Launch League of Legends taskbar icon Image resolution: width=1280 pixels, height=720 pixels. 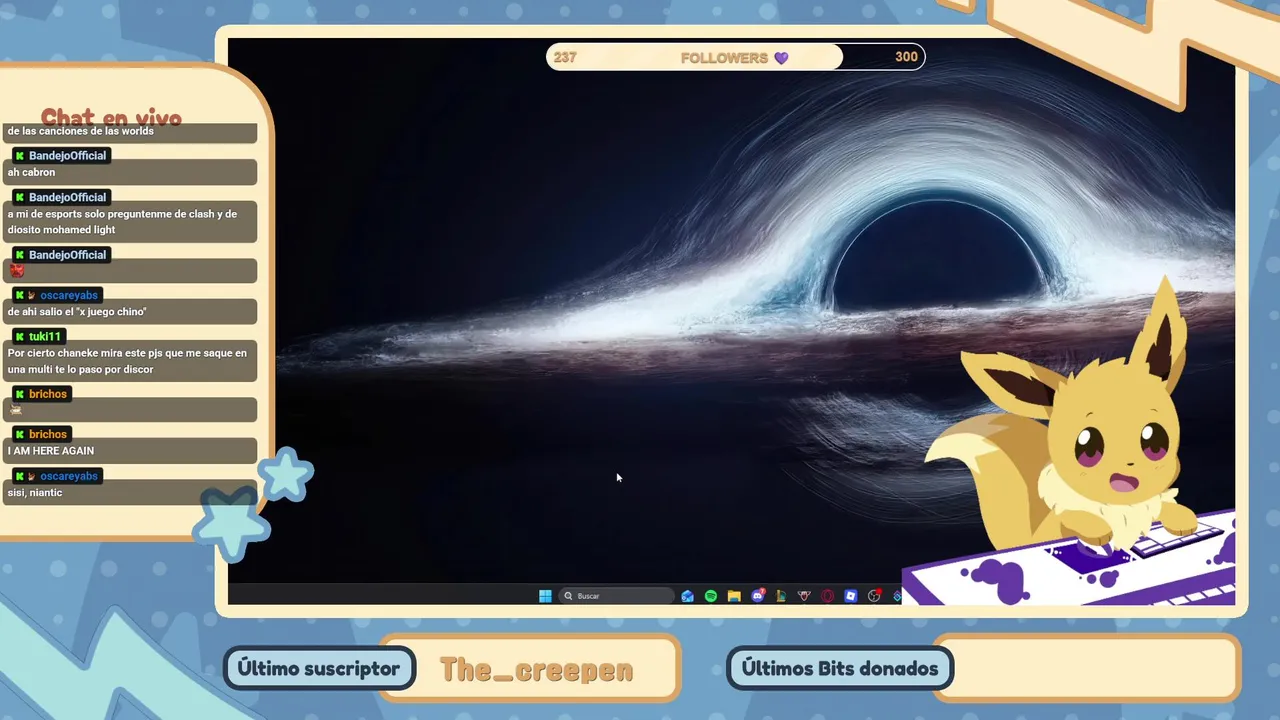coord(781,596)
